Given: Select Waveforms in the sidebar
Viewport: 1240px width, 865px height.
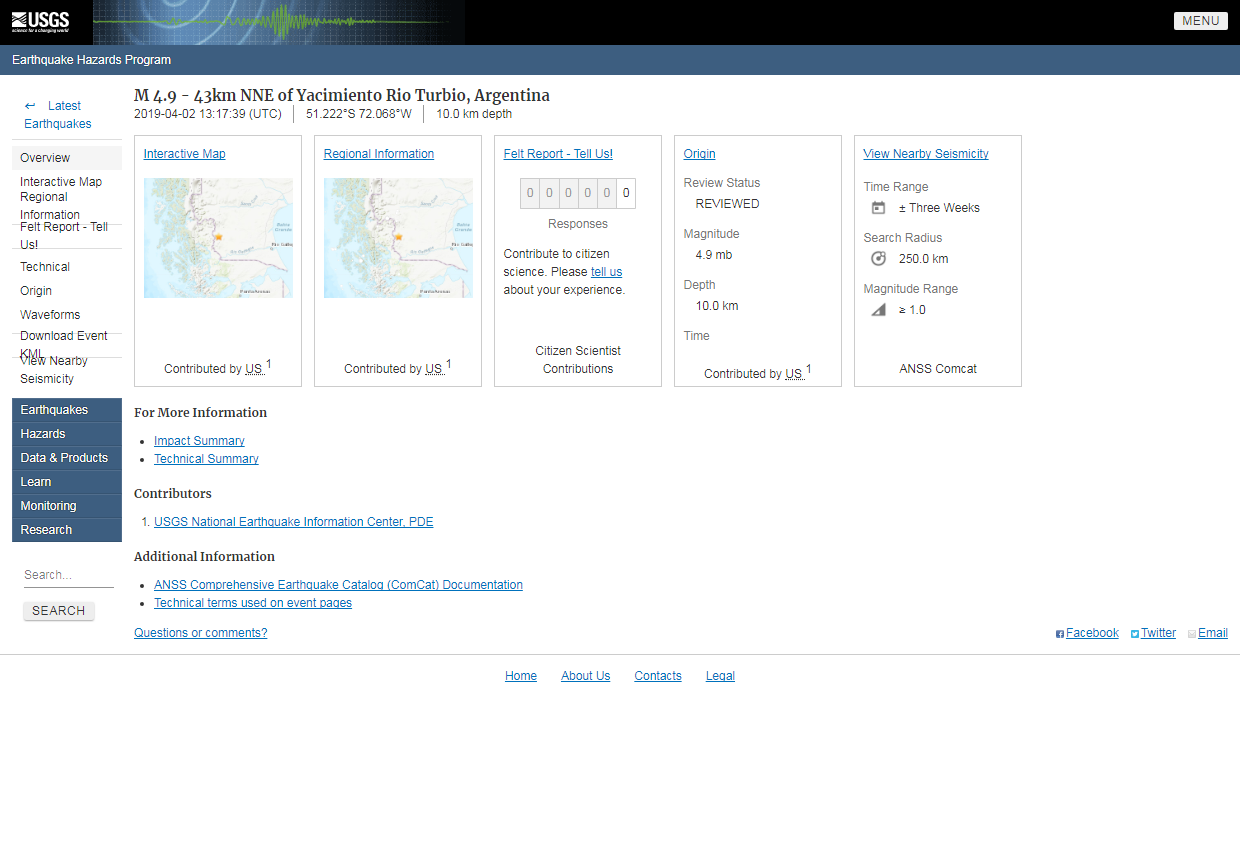Looking at the screenshot, I should [50, 315].
